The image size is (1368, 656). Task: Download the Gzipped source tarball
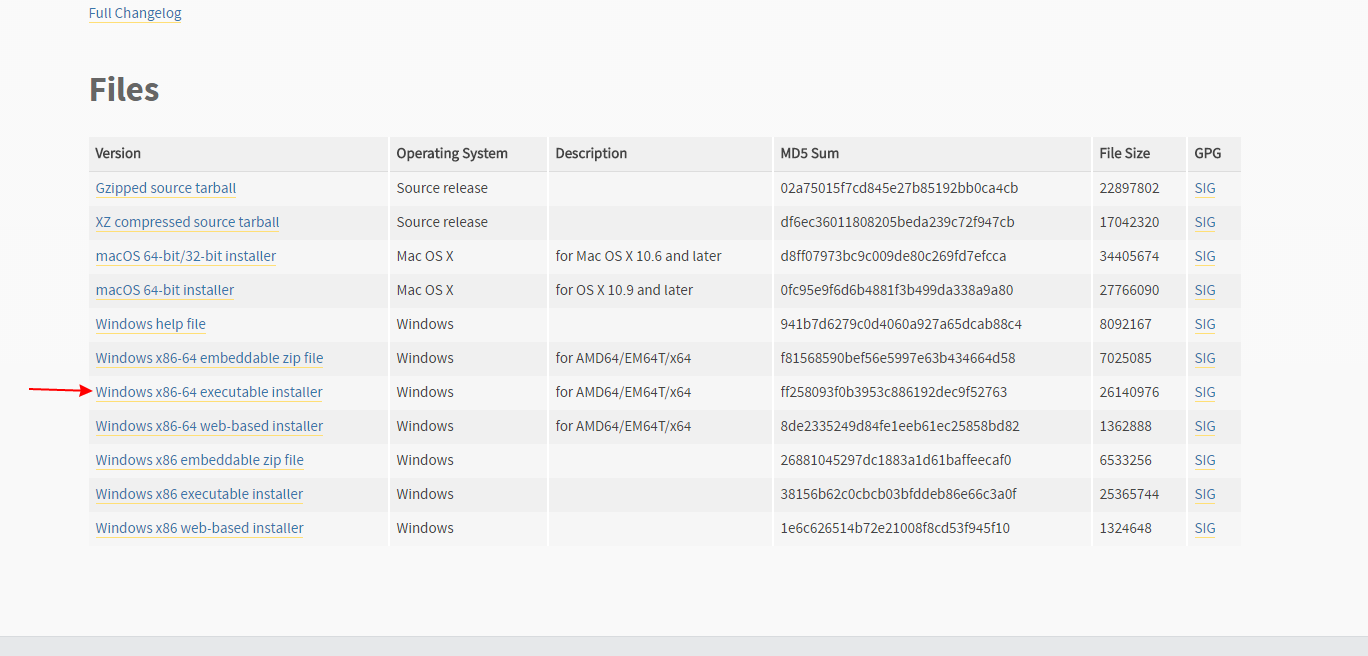pos(166,188)
